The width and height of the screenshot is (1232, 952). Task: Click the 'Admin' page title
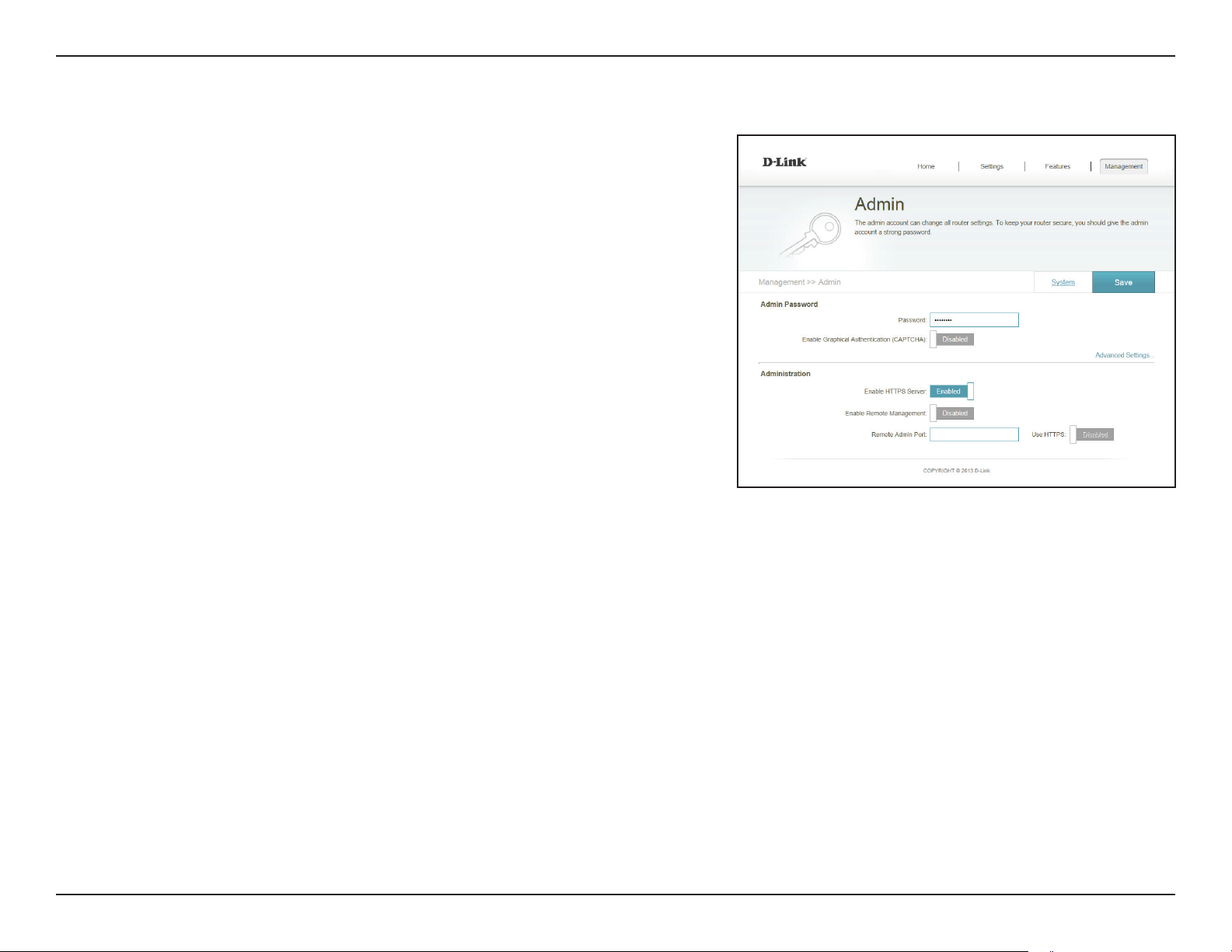coord(879,204)
